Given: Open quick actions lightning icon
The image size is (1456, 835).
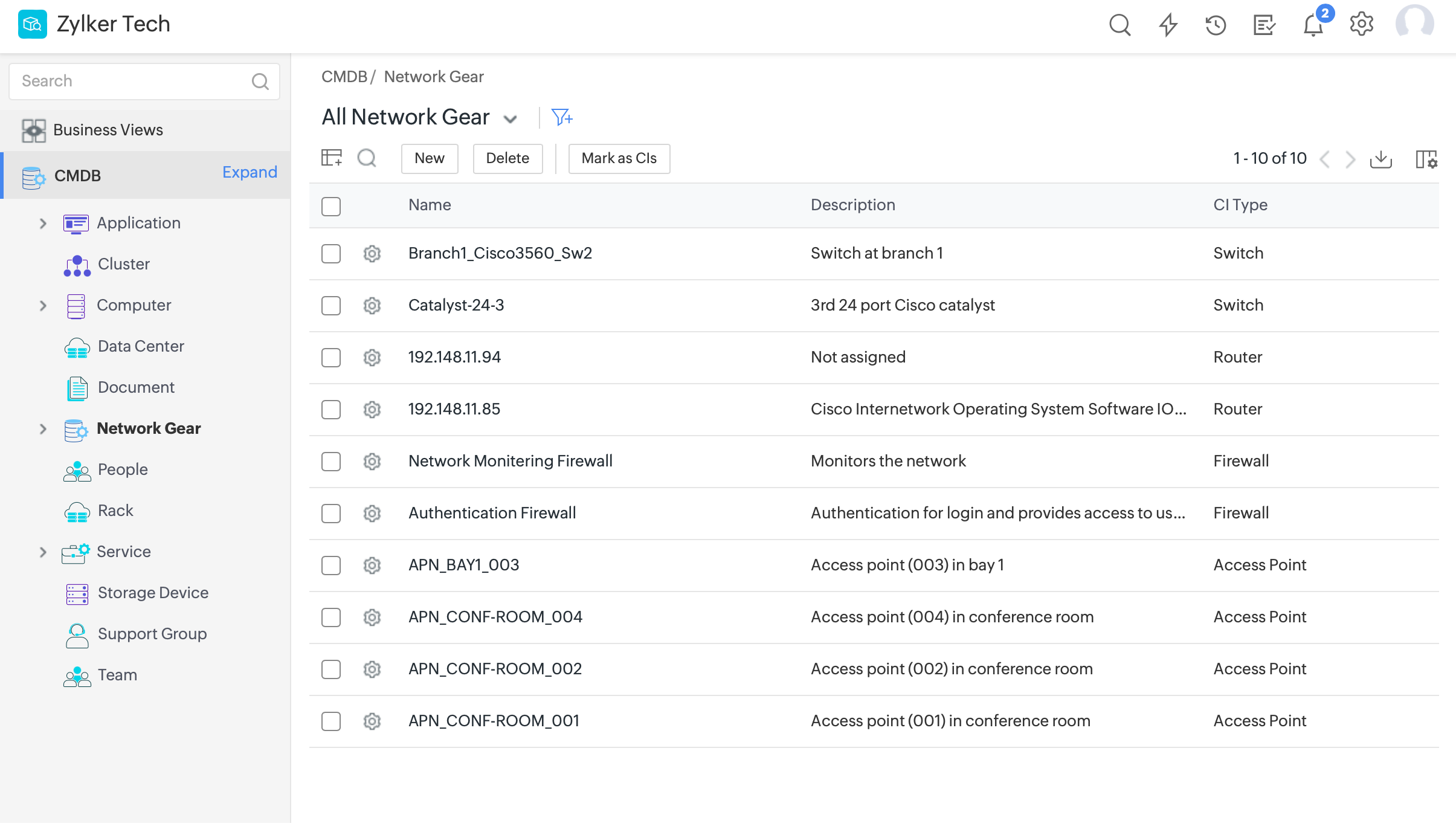Looking at the screenshot, I should [x=1168, y=25].
